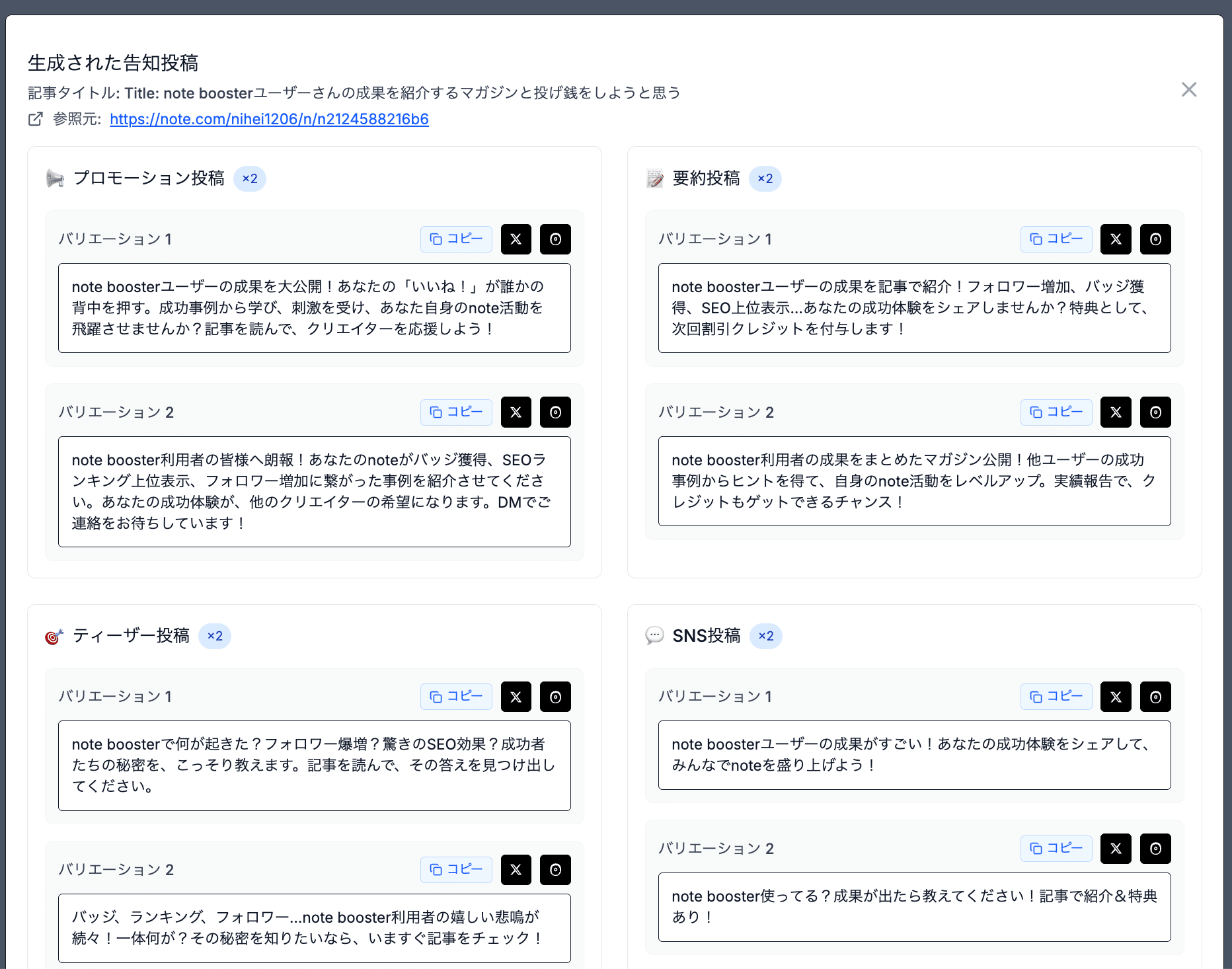
Task: Copy ティーザー投稿 バリエーション 2 text
Action: [456, 870]
